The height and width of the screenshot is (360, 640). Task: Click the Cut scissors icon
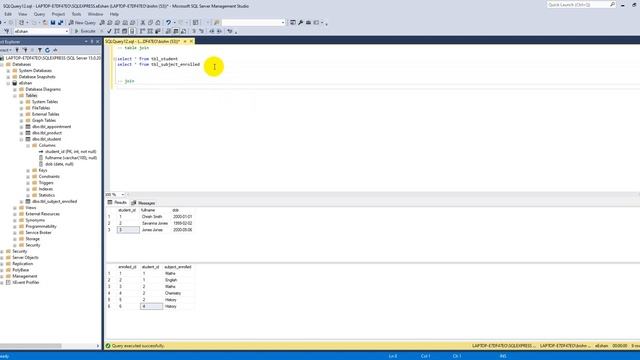(x=143, y=22)
